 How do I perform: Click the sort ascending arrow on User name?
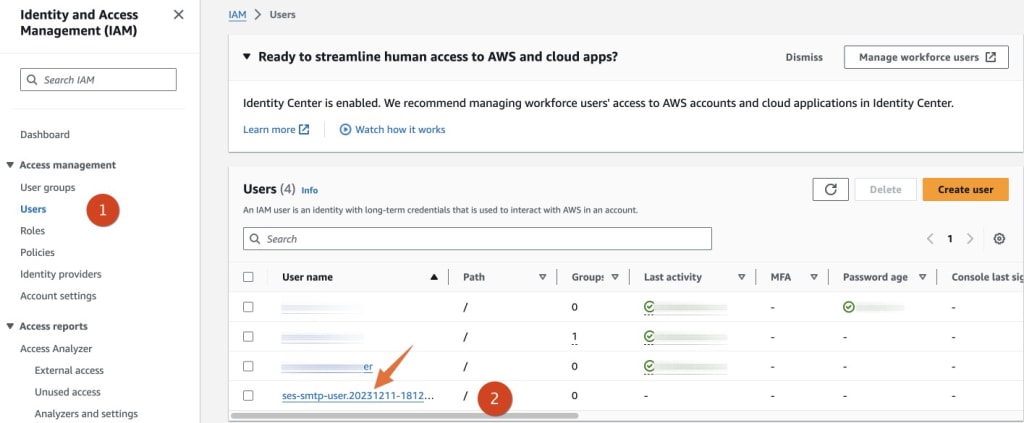click(x=434, y=277)
